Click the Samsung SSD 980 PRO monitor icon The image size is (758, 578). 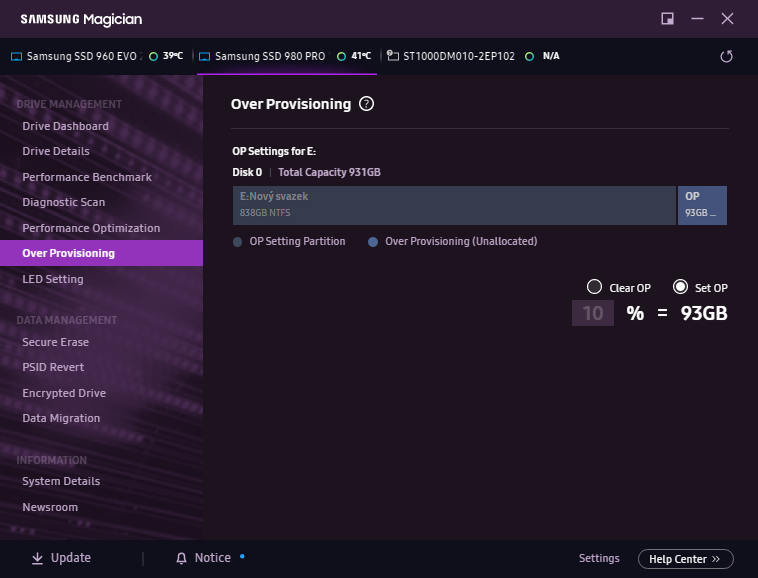point(204,57)
